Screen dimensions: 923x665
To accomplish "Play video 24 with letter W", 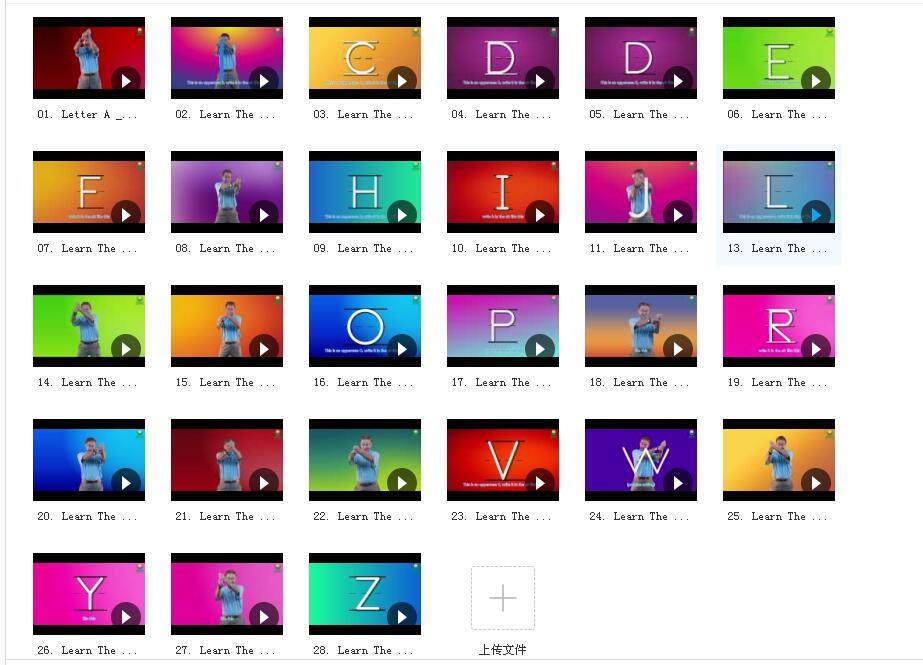I will (678, 483).
